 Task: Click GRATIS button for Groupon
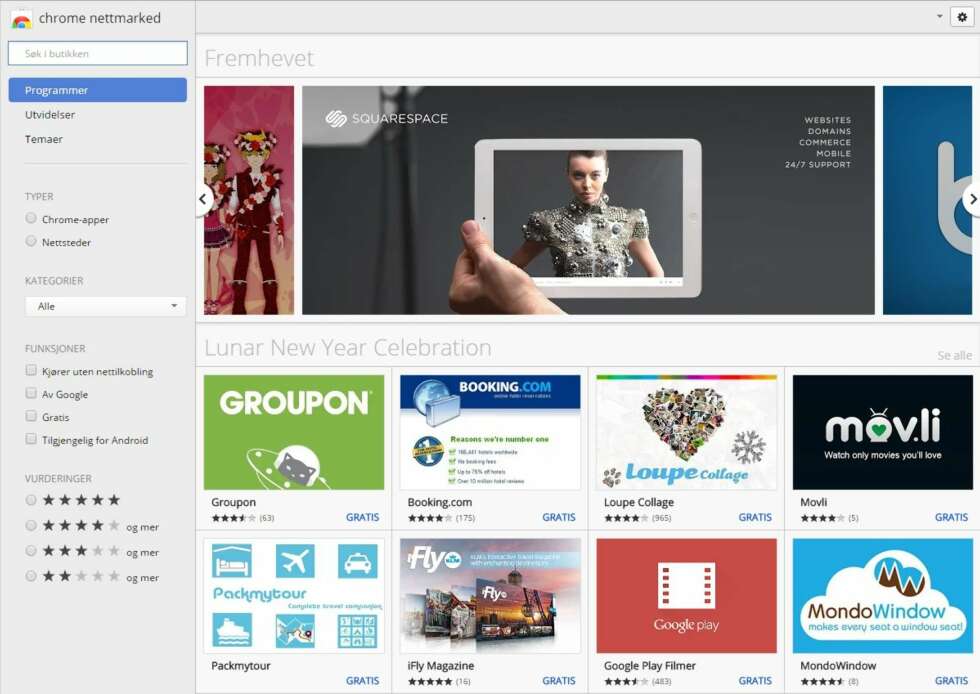[362, 517]
